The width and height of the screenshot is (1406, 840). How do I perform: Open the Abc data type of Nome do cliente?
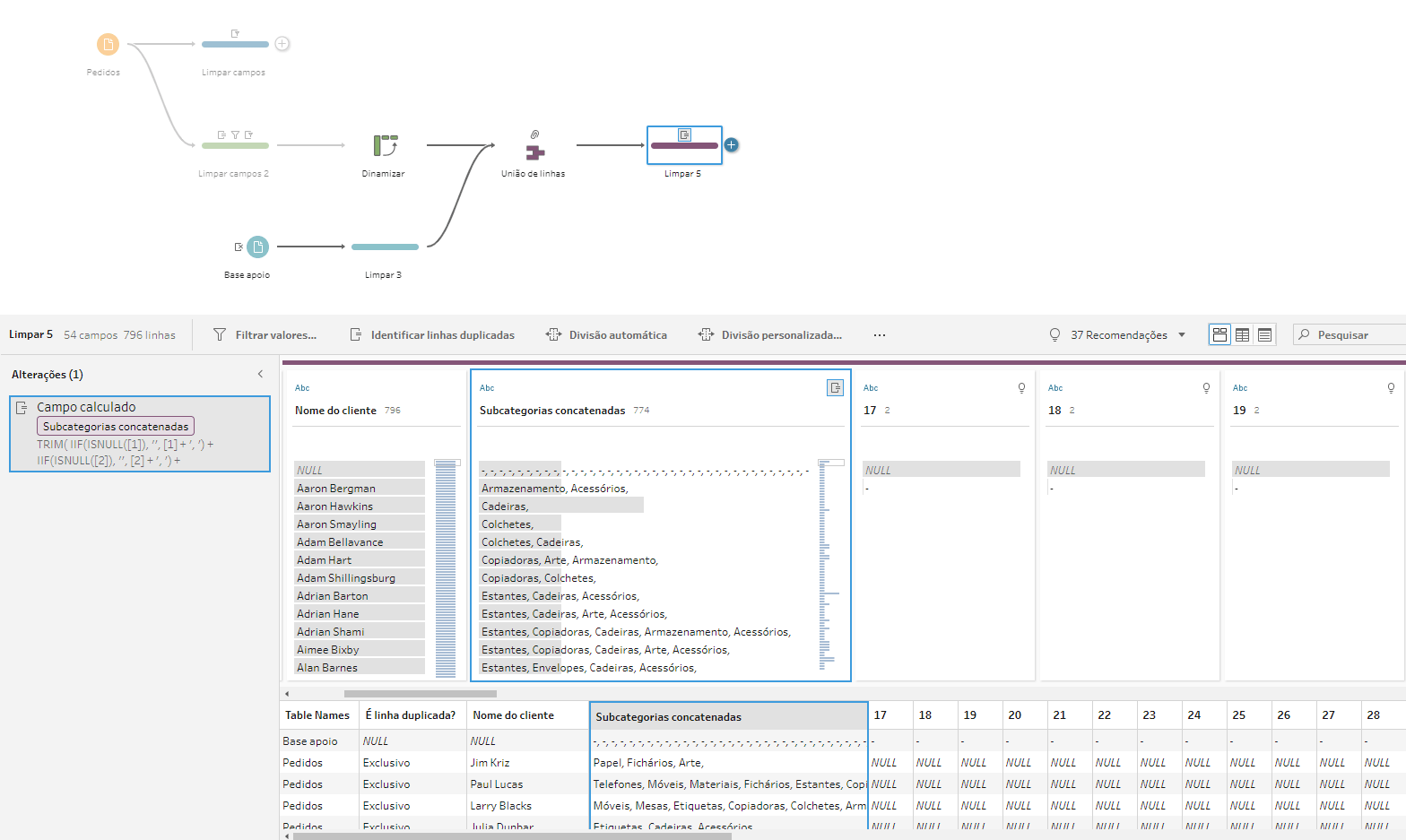302,388
